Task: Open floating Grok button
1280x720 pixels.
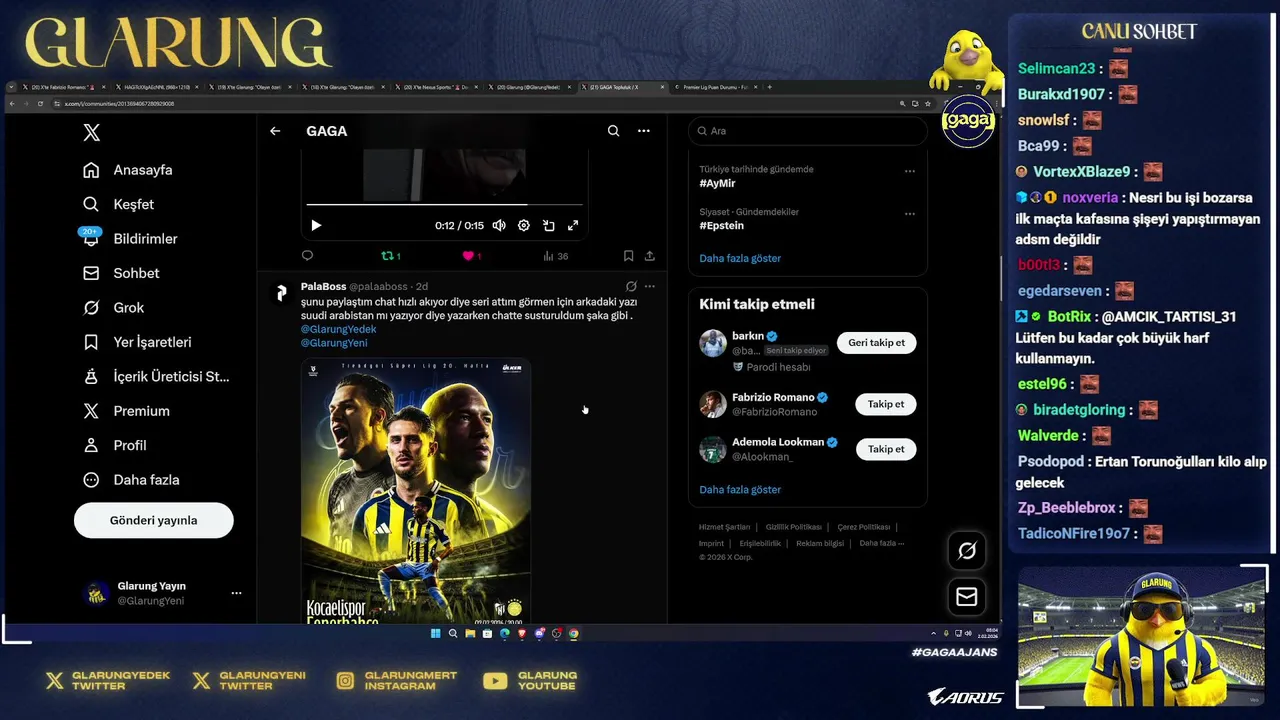Action: (x=967, y=550)
